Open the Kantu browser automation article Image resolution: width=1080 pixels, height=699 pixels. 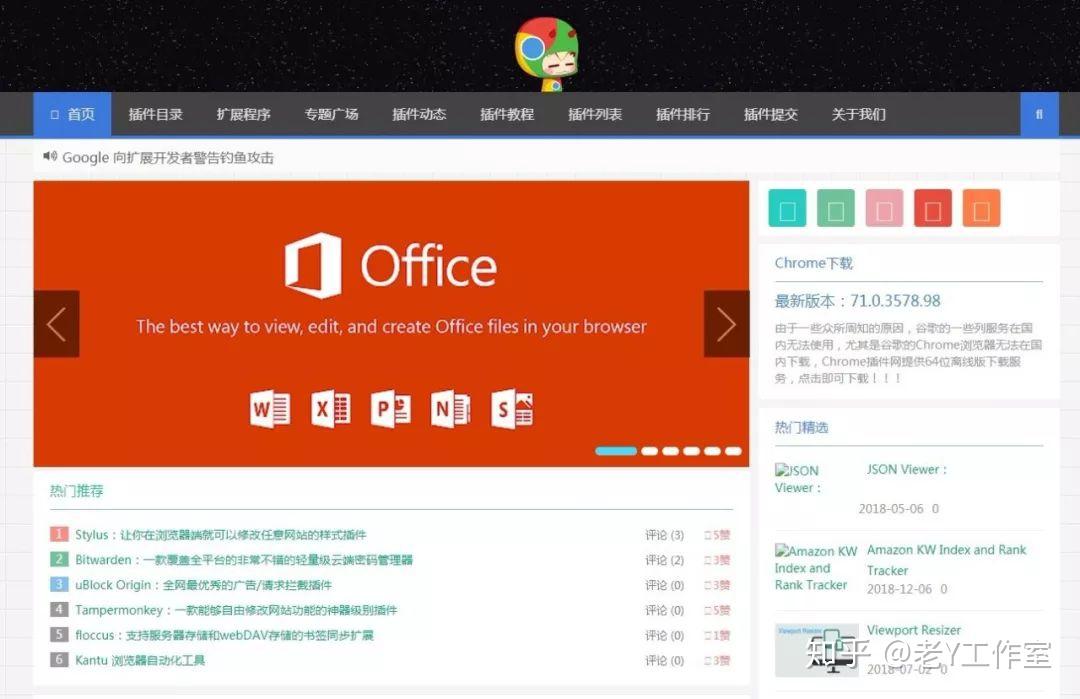click(x=140, y=660)
